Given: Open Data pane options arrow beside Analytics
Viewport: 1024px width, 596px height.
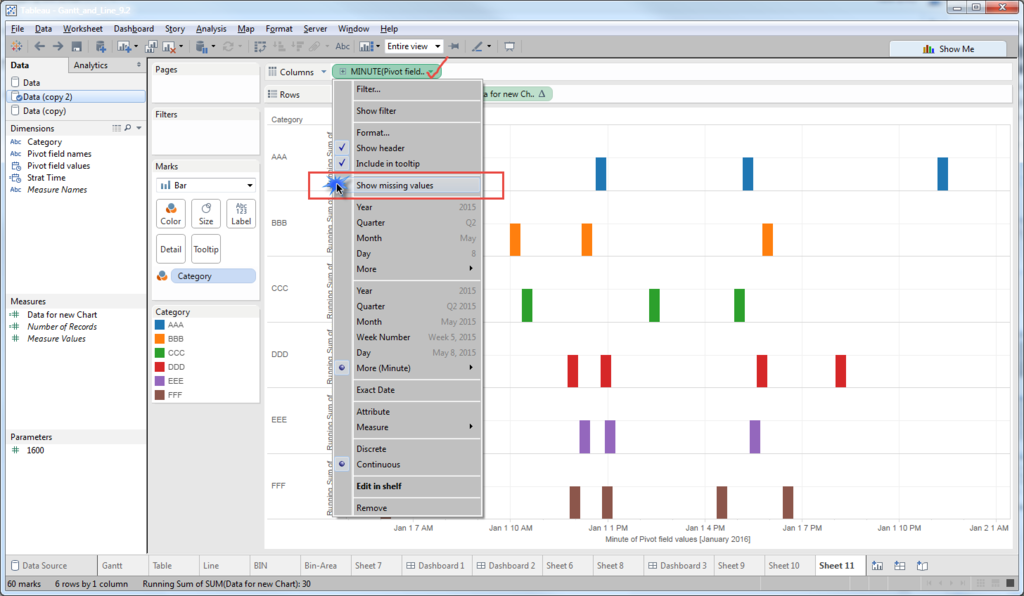Looking at the screenshot, I should (x=138, y=65).
